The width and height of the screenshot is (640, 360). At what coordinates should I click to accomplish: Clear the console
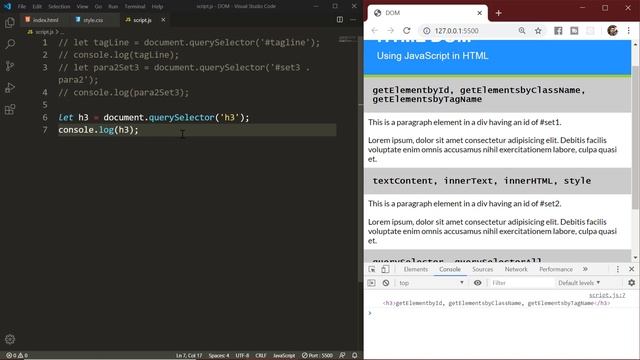click(x=386, y=283)
